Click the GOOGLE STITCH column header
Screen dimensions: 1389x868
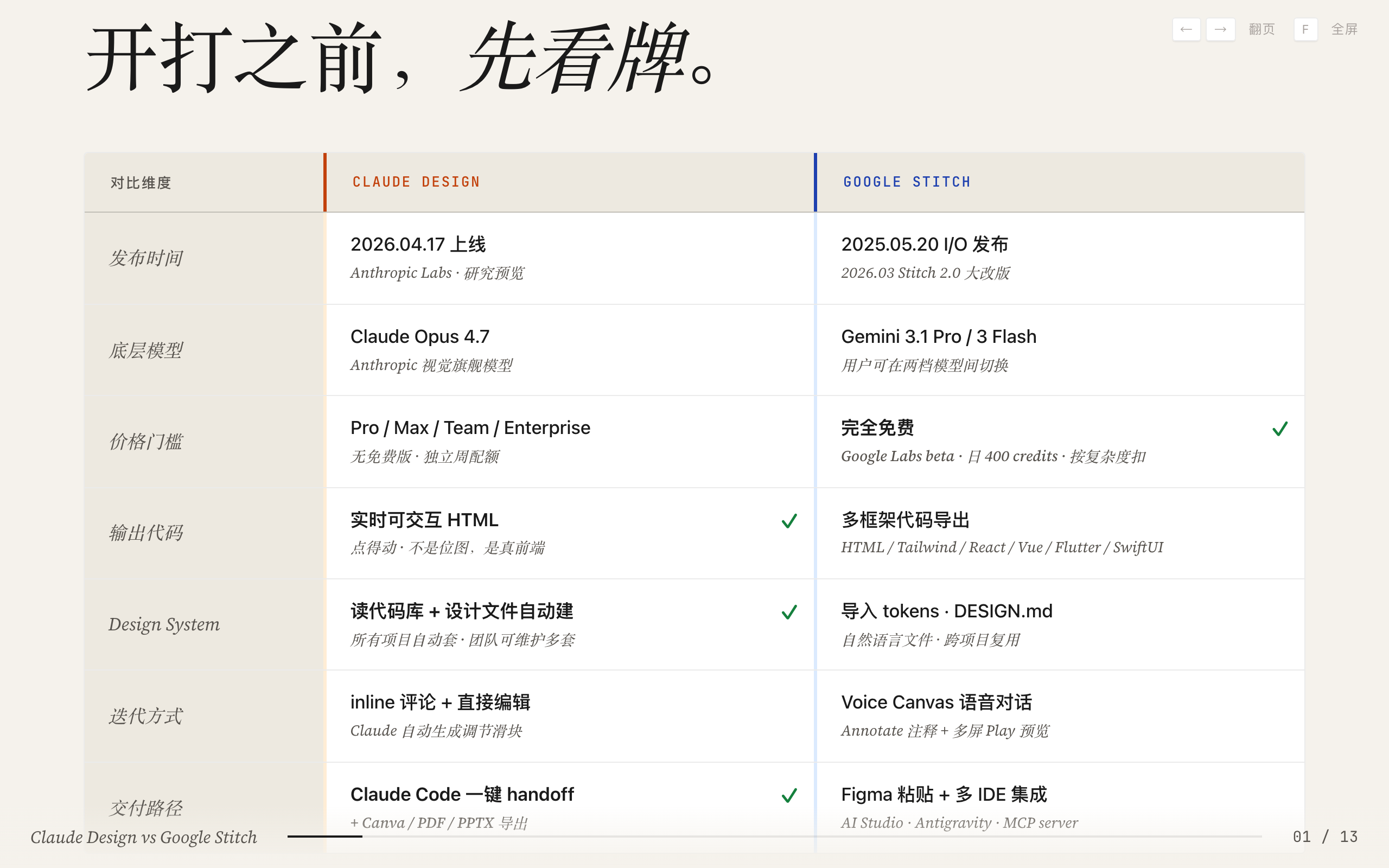(907, 182)
